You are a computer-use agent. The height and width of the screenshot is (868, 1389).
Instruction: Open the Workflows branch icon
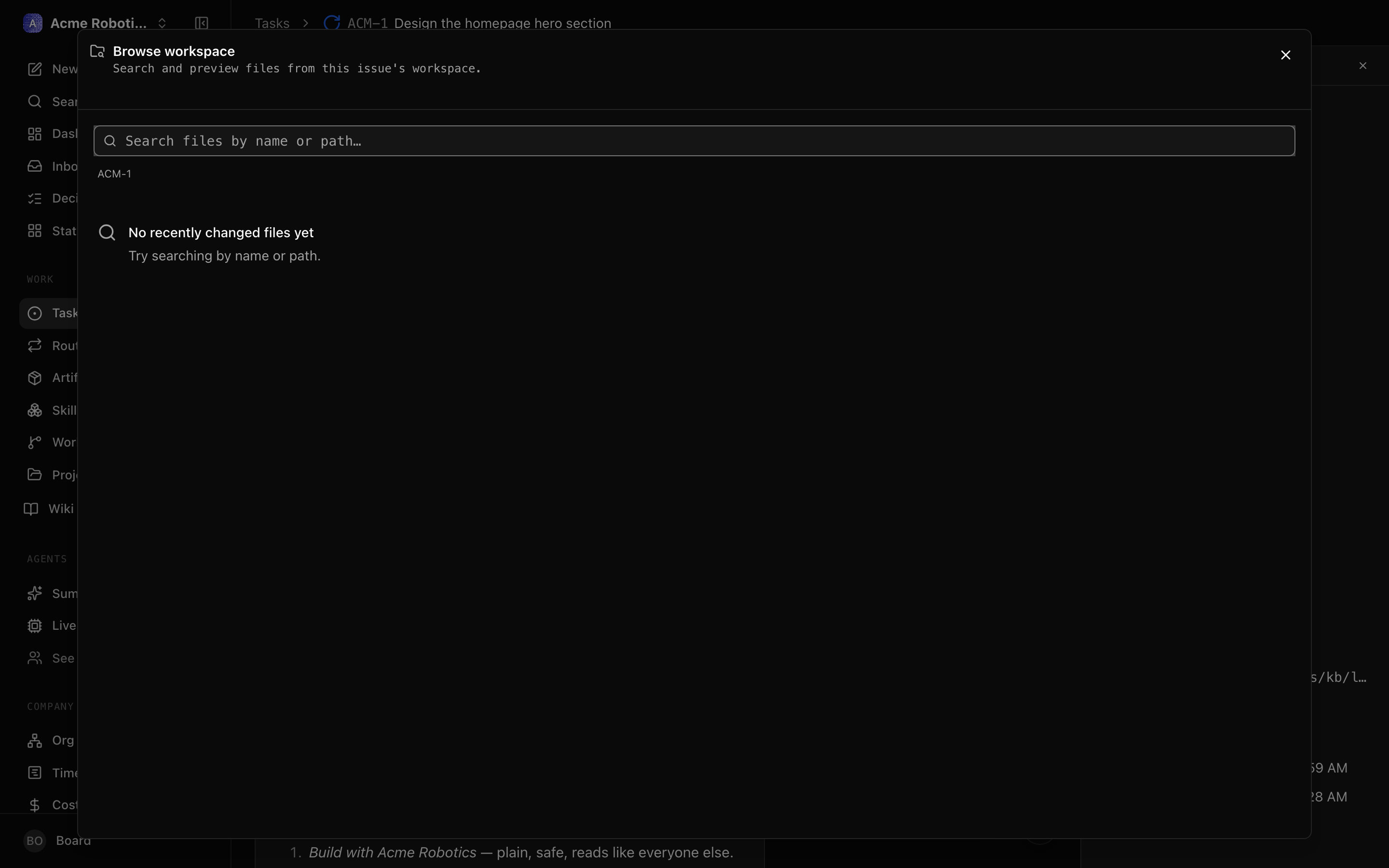34,443
